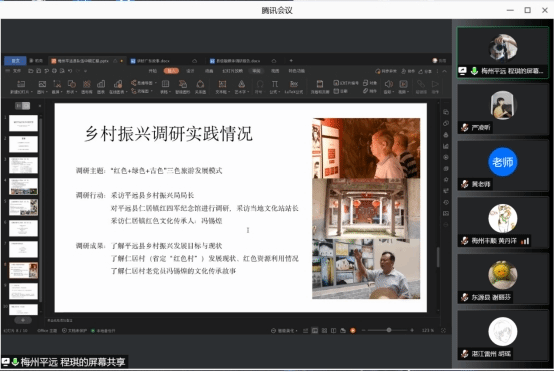The image size is (554, 372).
Task: Add a slide with the plus below thumbnails
Action: coord(23,320)
